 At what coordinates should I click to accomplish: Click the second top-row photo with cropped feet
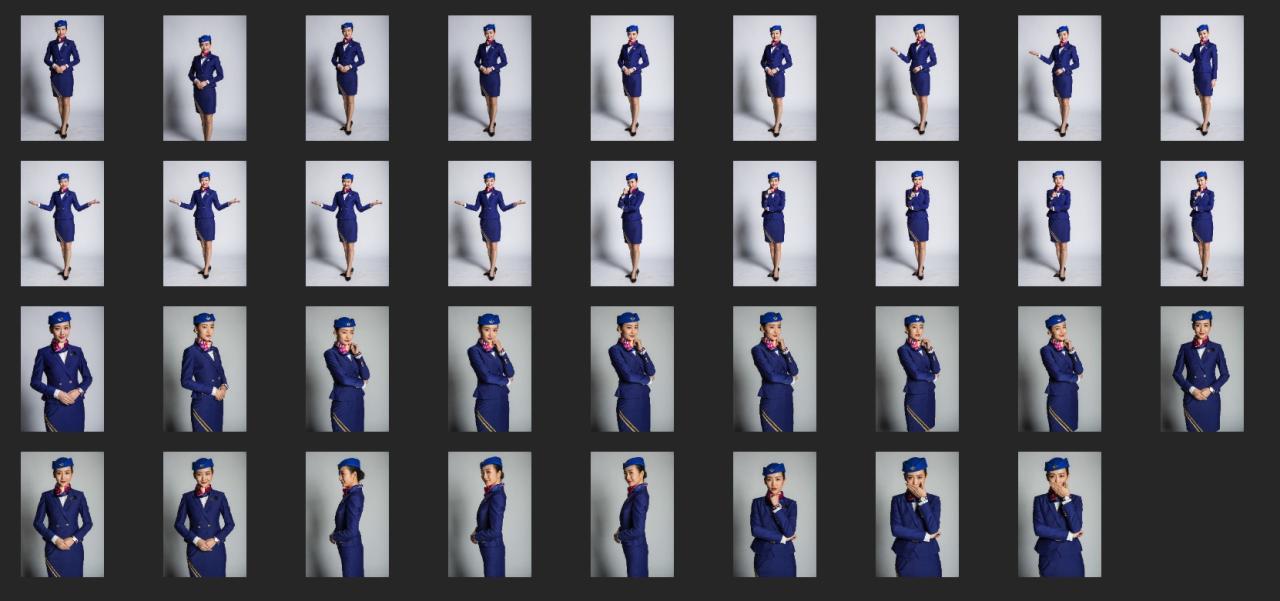(205, 78)
